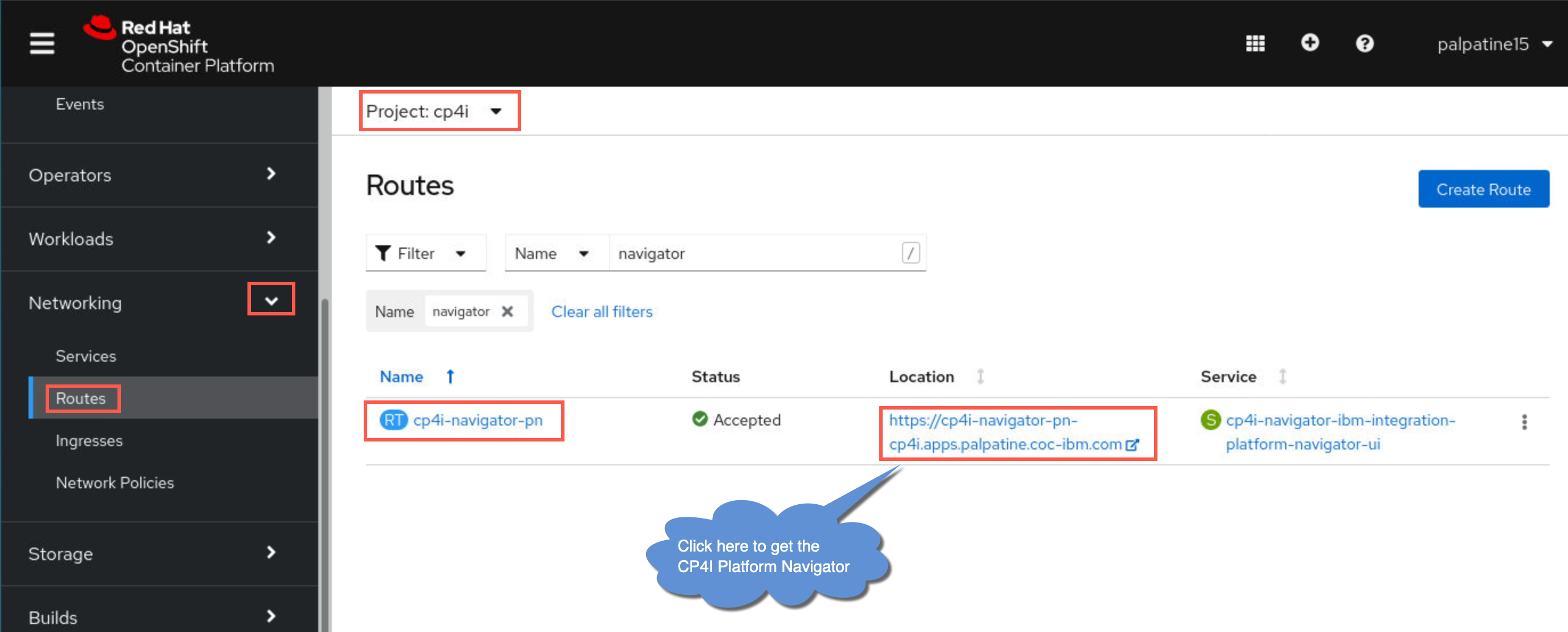Open kebab actions menu for cp4i-navigator-pn
The image size is (1568, 632).
1524,422
